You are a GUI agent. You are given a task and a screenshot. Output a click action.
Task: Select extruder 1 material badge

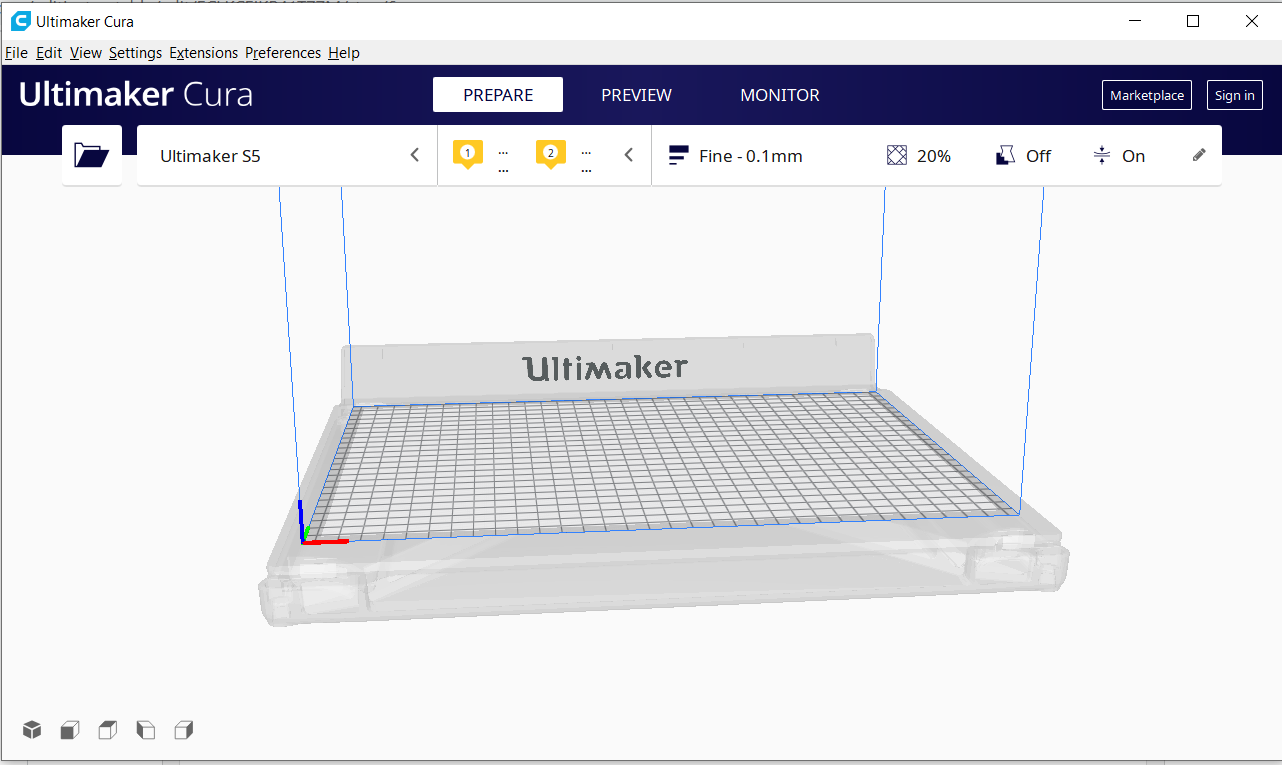tap(468, 154)
